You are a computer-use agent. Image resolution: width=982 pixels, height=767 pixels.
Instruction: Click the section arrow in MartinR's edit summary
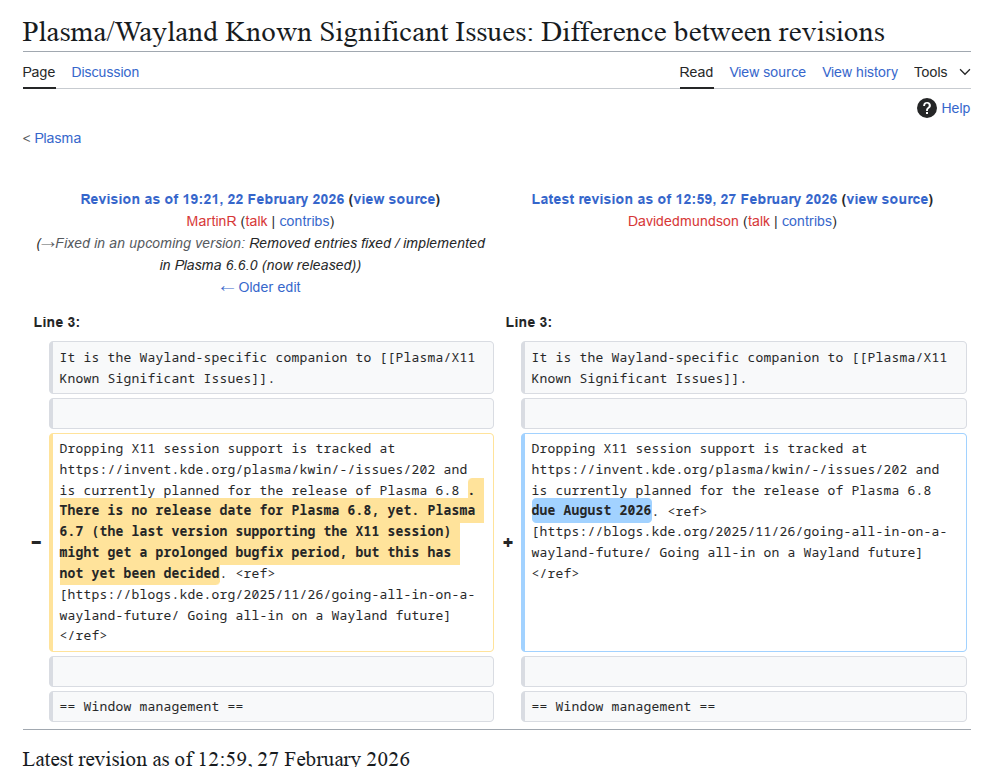tap(48, 244)
